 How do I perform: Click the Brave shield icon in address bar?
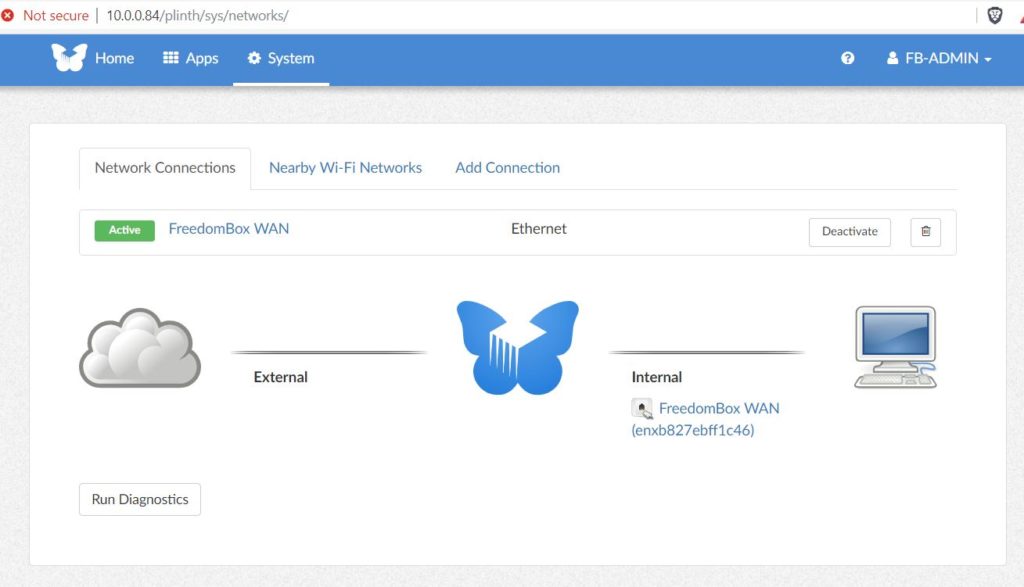(994, 15)
